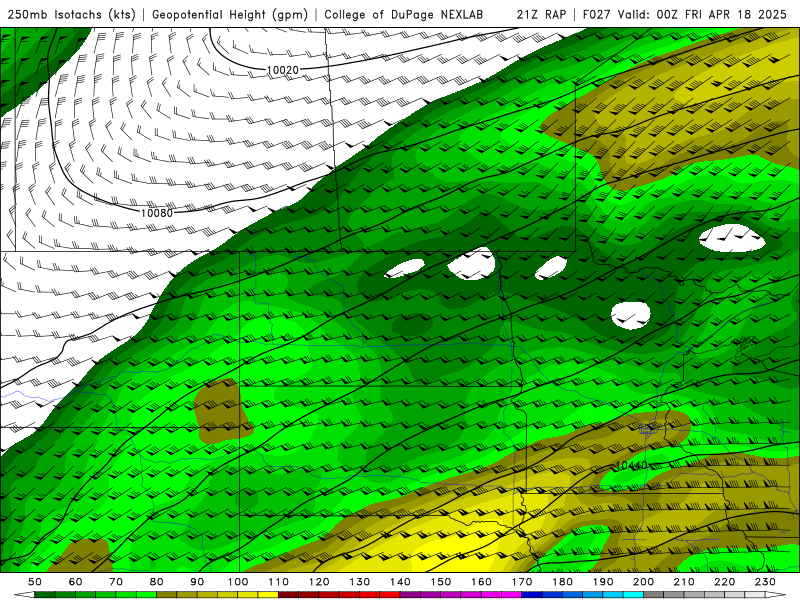Click the 180 label on the color bar
The width and height of the screenshot is (800, 600).
[x=562, y=582]
